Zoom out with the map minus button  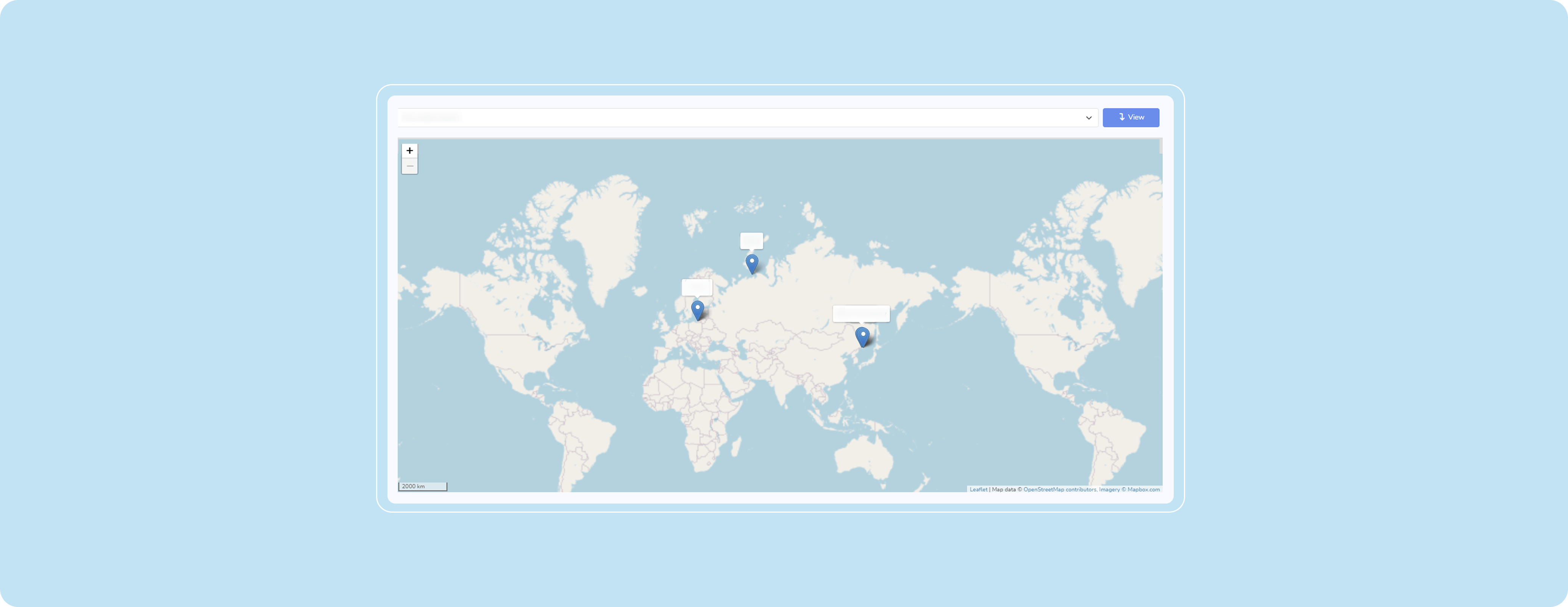coord(410,166)
